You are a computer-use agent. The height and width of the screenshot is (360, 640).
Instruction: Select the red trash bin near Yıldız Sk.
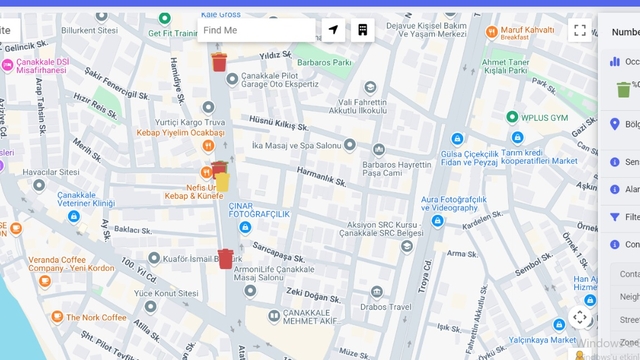(x=219, y=62)
